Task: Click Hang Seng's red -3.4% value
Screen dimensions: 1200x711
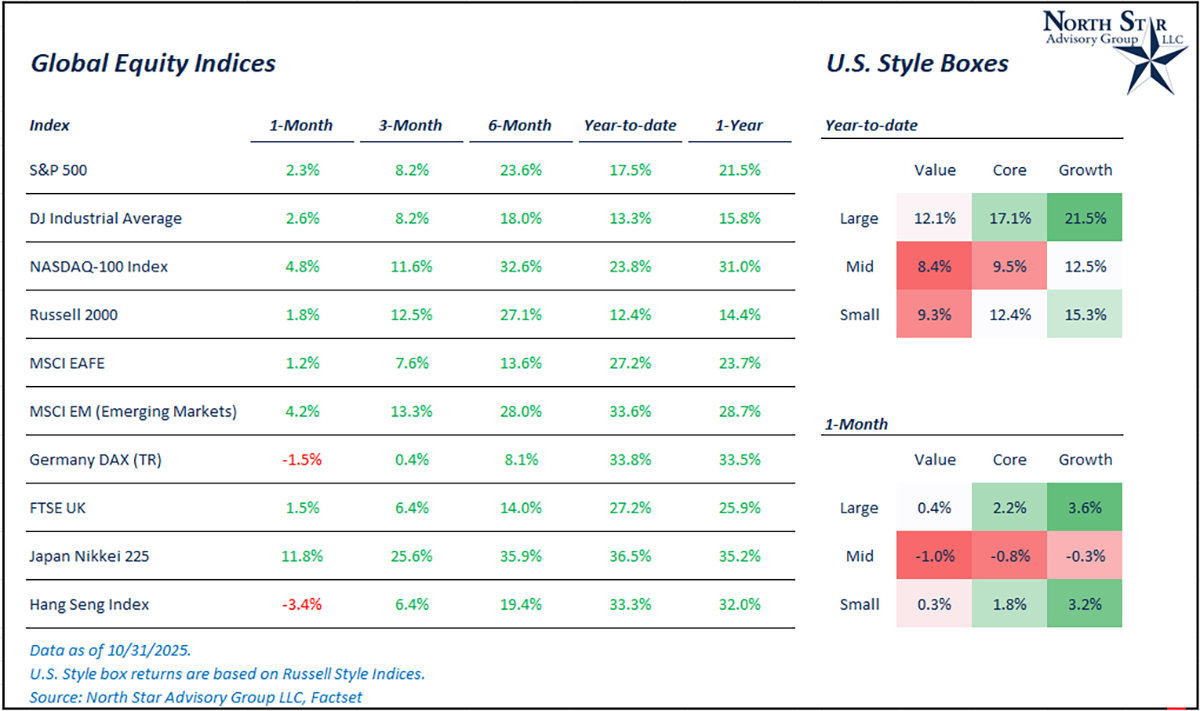Action: 301,604
